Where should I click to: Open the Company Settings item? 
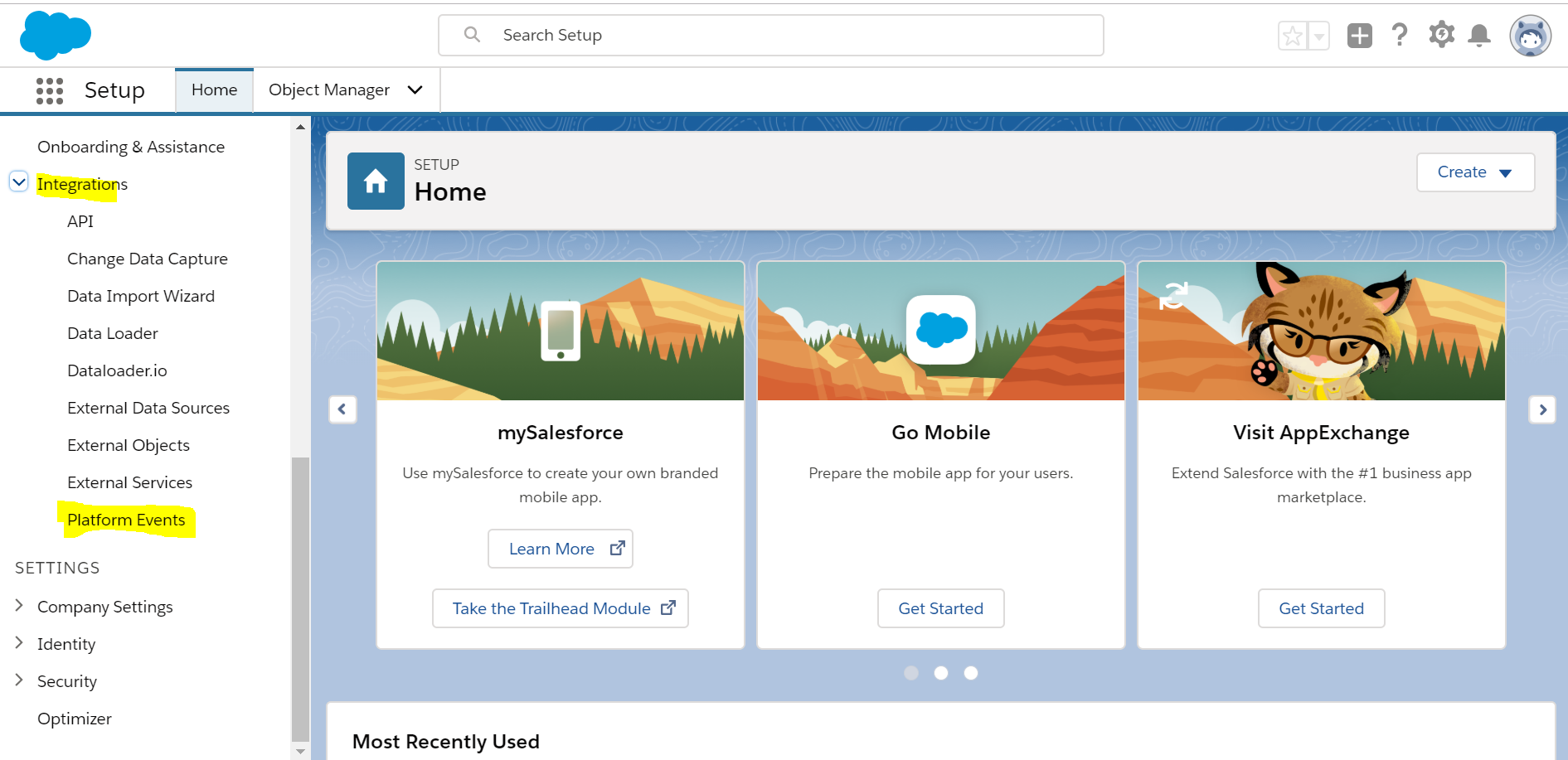[105, 607]
